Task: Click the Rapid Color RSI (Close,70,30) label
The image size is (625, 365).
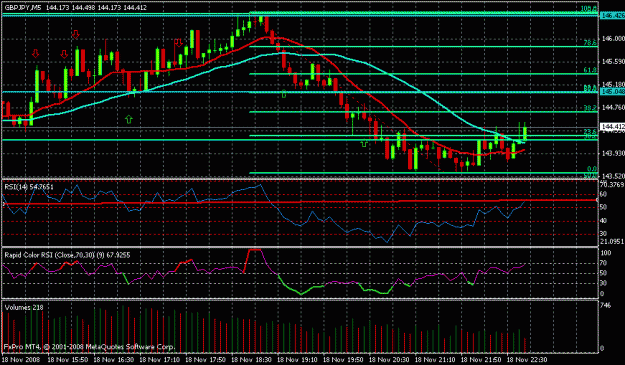Action: click(x=67, y=255)
